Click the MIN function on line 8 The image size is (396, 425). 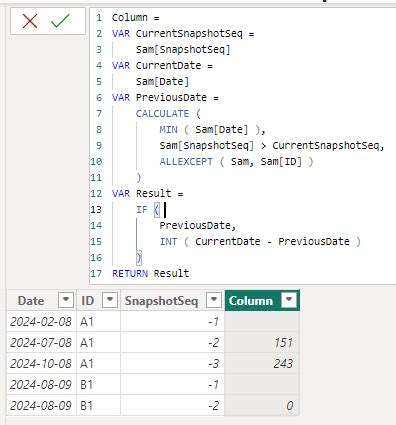point(168,129)
